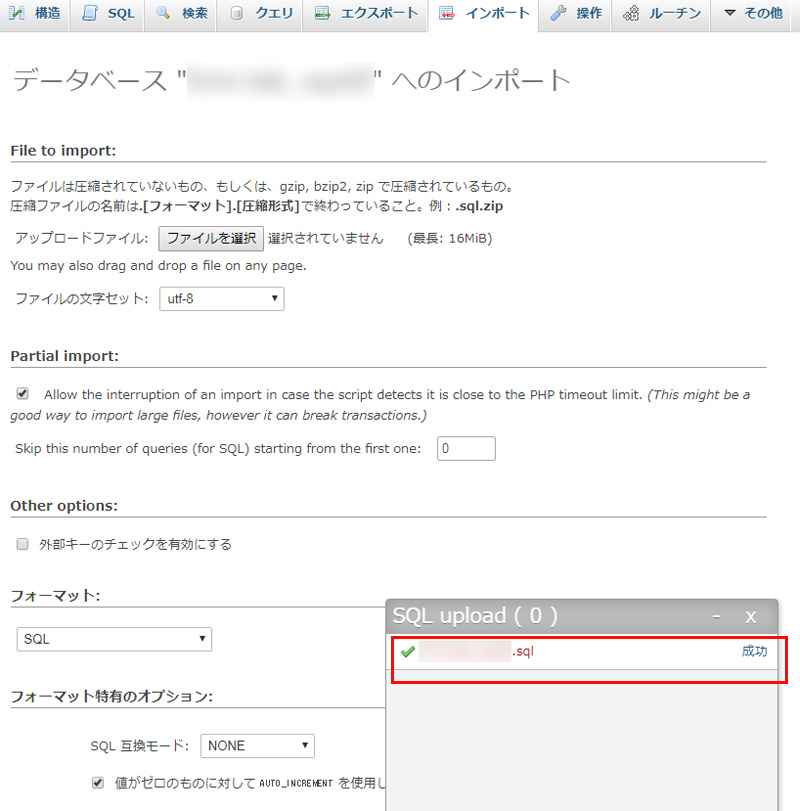Click the SQL upload ( 0 ) title
The width and height of the screenshot is (800, 811).
click(x=475, y=616)
